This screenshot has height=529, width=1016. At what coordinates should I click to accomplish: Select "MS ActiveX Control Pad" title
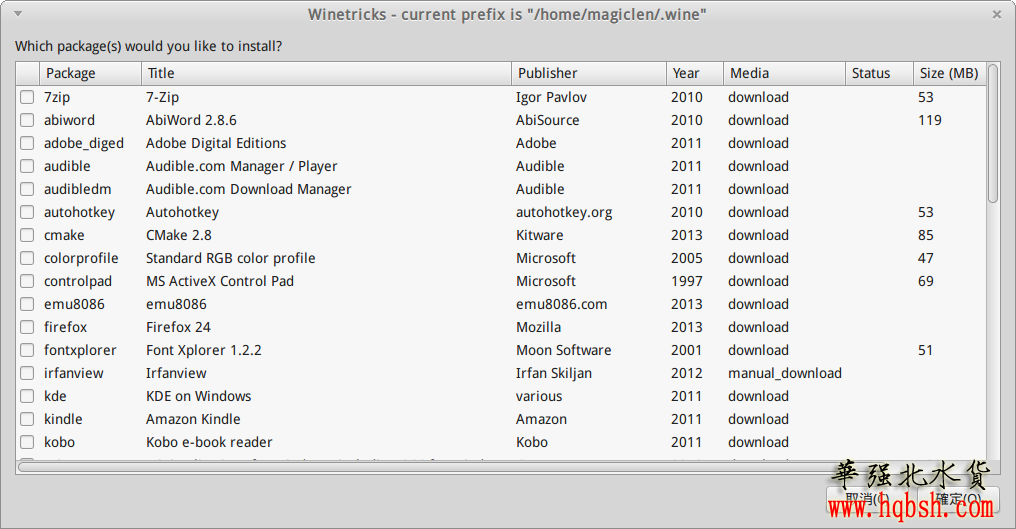click(x=220, y=281)
